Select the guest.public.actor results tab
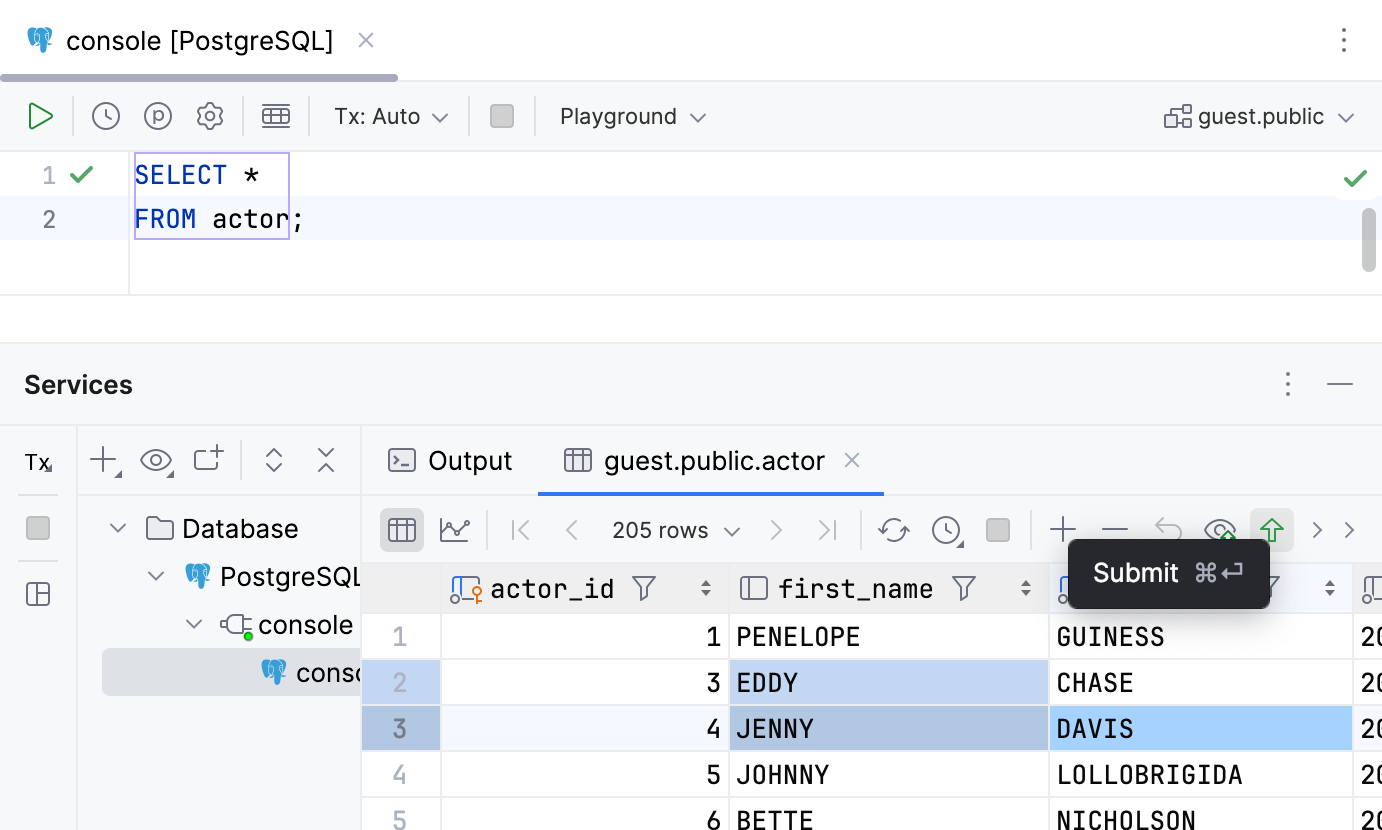The image size is (1382, 830). point(714,461)
